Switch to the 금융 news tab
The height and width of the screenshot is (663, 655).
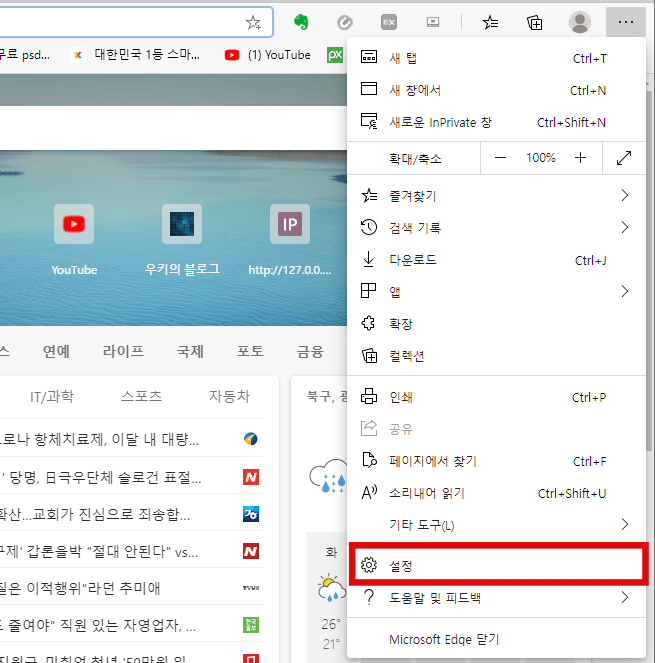tap(310, 351)
